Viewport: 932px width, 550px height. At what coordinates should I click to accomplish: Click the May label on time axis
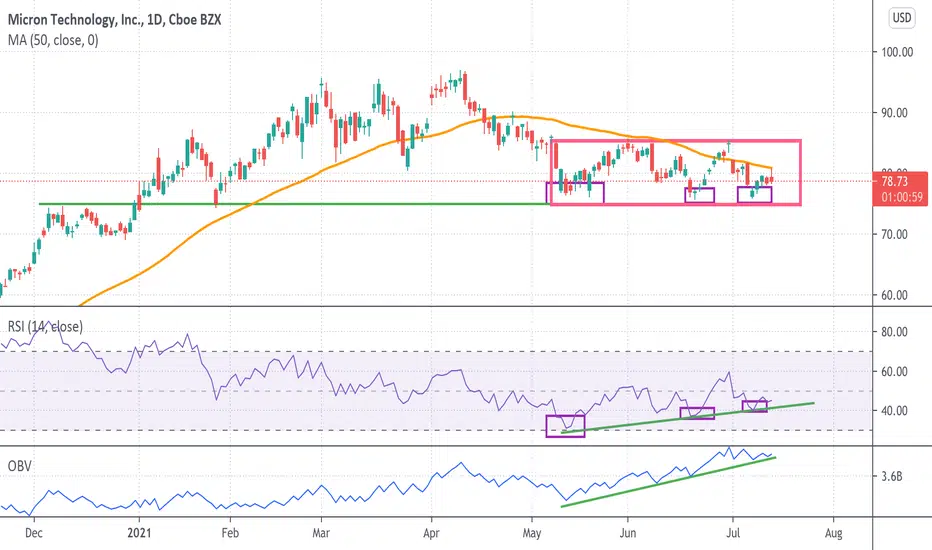click(531, 533)
